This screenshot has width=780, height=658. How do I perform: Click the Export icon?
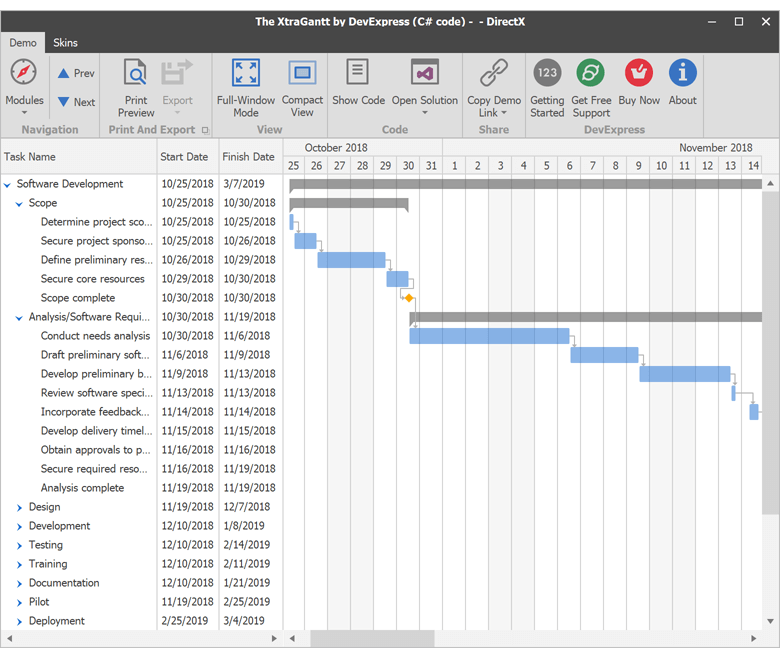[177, 73]
